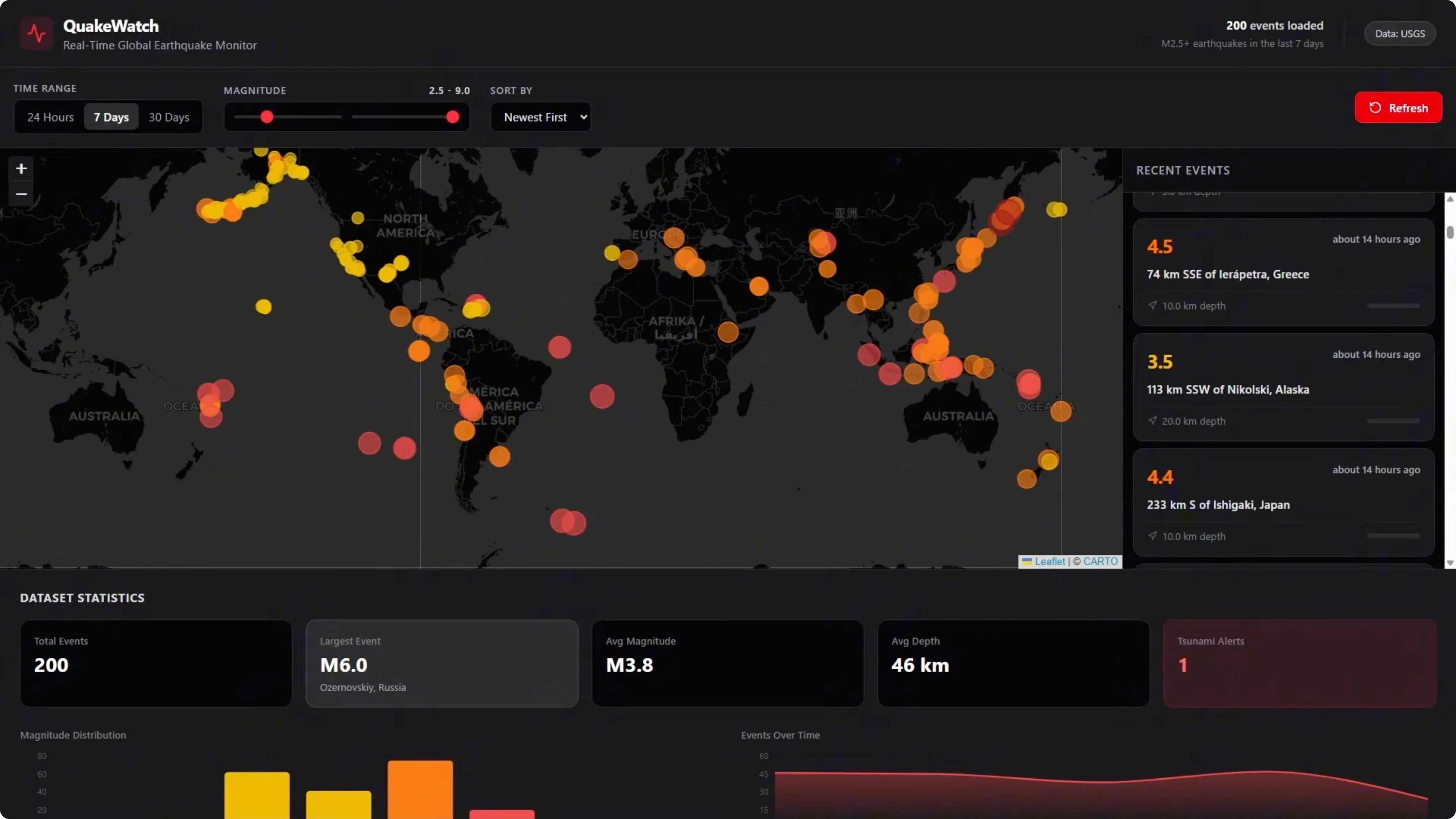
Task: Click the depth icon on Nikolski Alaska event
Action: click(1152, 421)
